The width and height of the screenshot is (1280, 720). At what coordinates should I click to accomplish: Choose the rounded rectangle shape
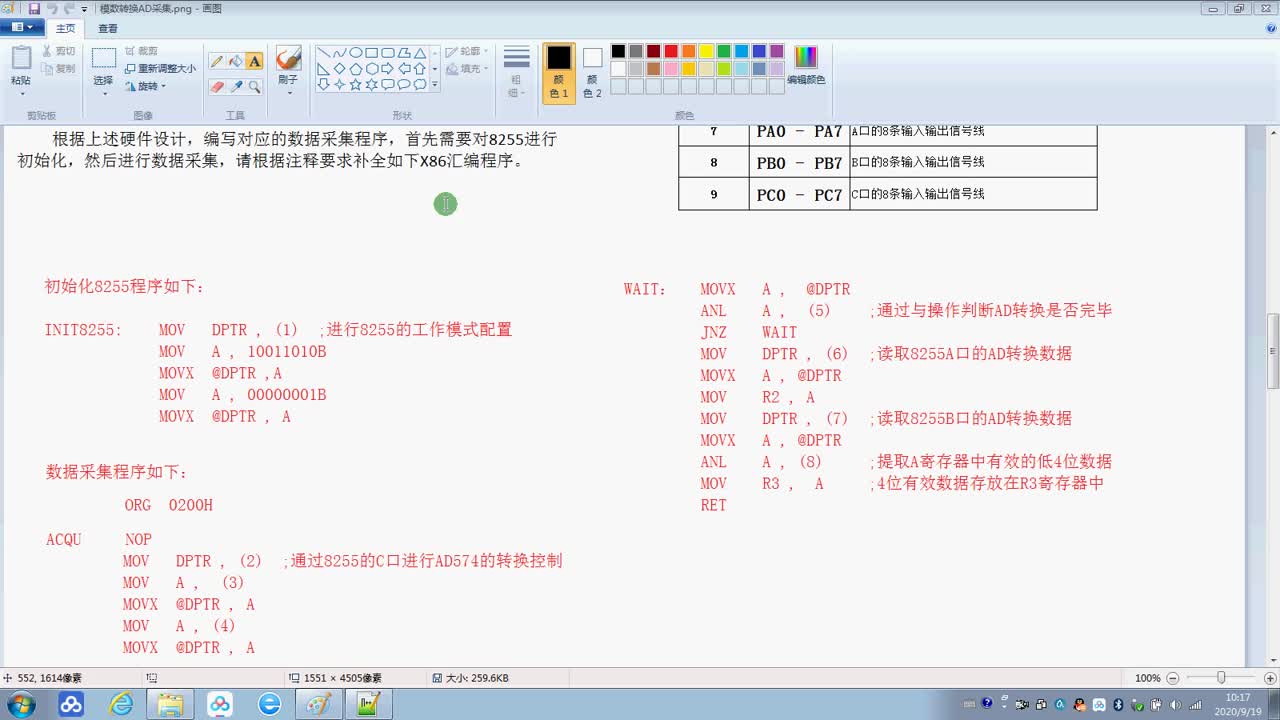coord(387,53)
